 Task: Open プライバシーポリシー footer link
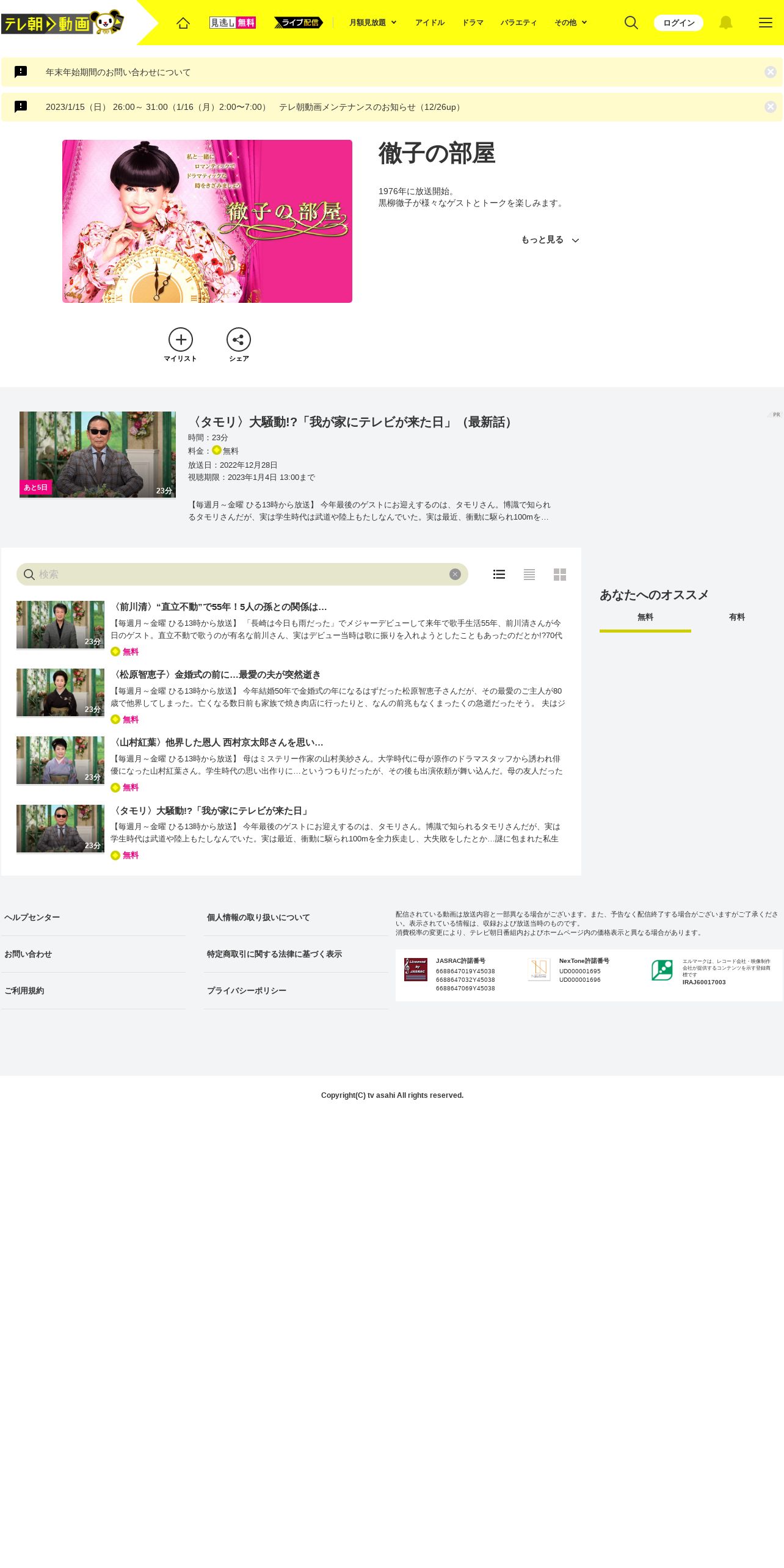tap(247, 991)
